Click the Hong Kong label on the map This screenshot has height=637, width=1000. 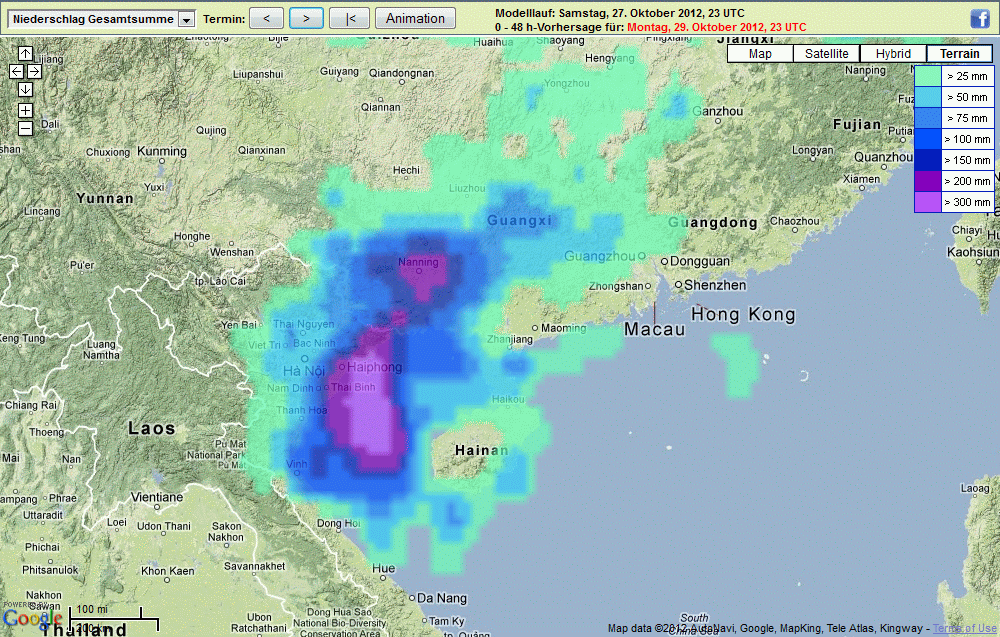[x=744, y=314]
